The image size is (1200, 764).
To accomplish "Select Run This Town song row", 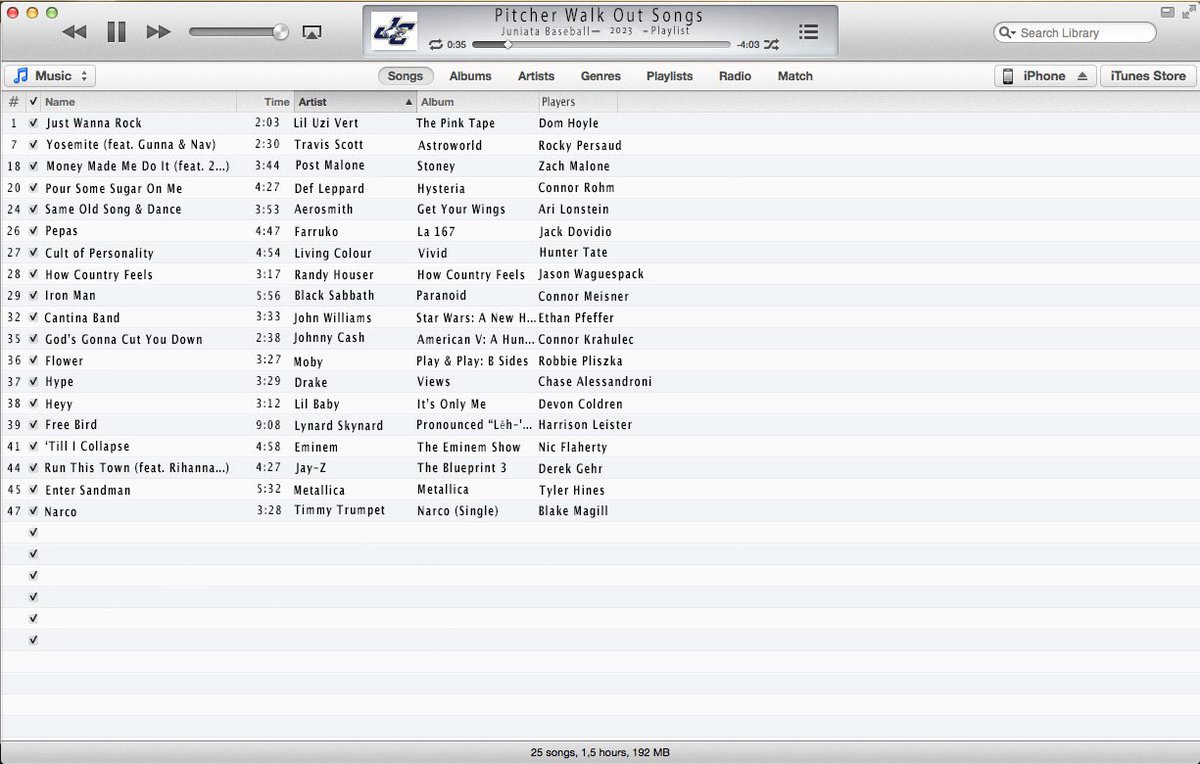I will tap(600, 468).
